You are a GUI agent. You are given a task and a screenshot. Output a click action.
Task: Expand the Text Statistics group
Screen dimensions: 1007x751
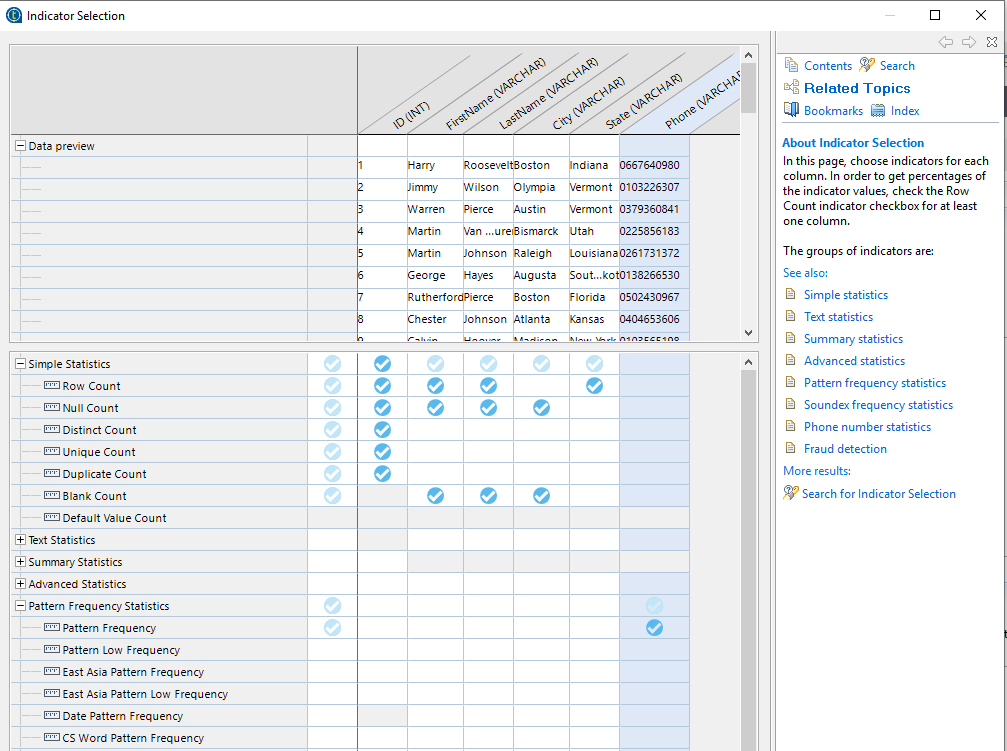click(x=21, y=539)
